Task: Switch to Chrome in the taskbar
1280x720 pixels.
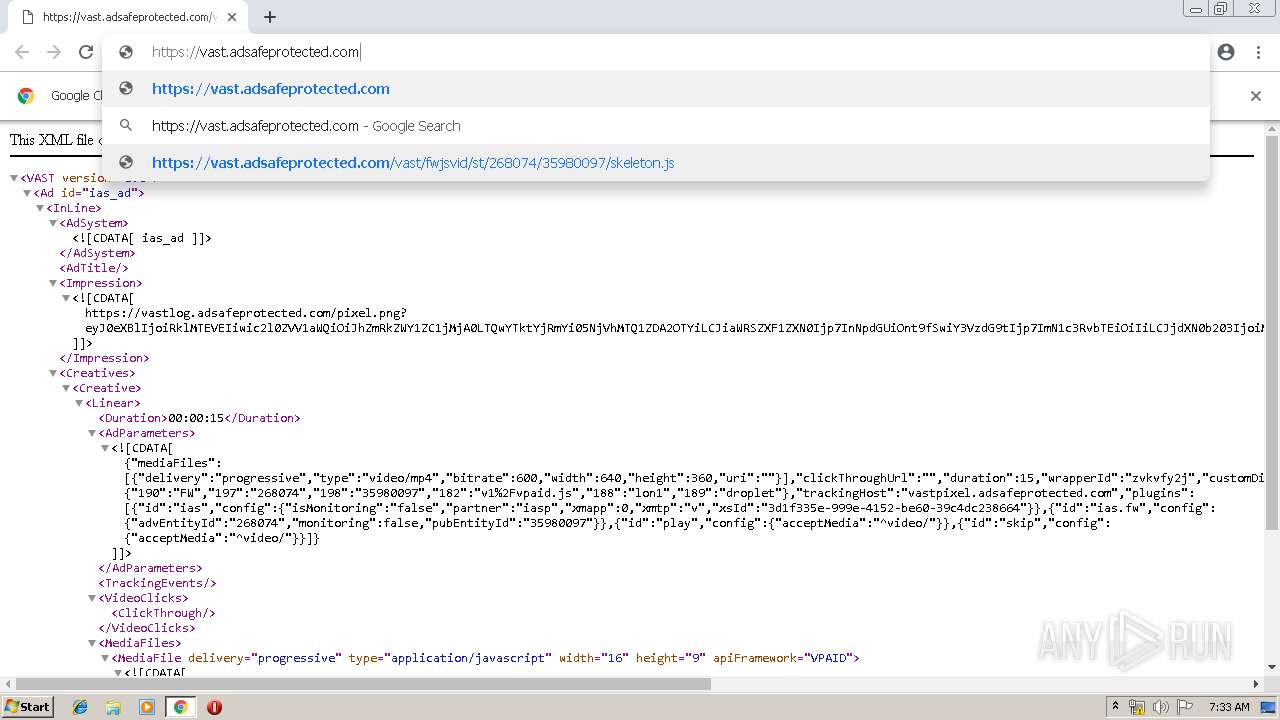Action: [x=180, y=707]
